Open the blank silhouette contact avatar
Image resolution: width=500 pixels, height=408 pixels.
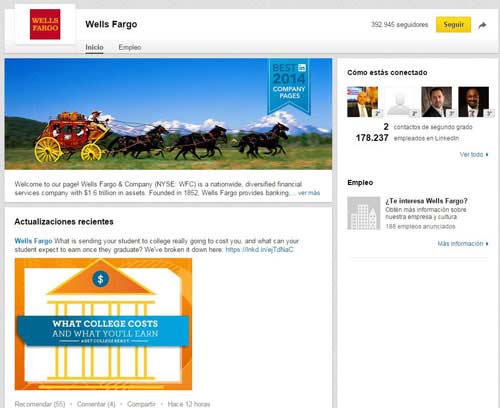point(400,102)
